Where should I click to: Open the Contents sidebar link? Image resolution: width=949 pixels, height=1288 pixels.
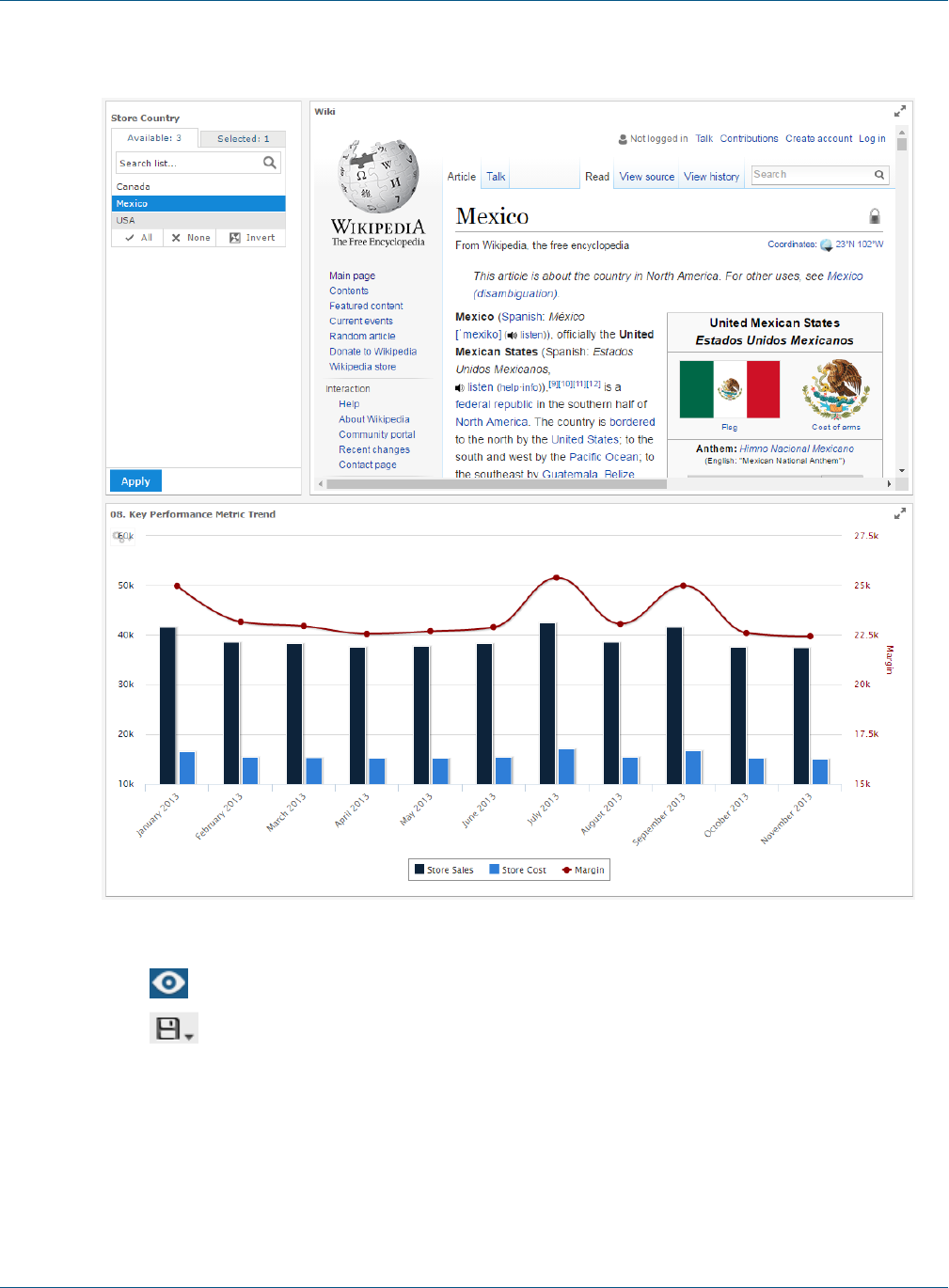tap(349, 291)
